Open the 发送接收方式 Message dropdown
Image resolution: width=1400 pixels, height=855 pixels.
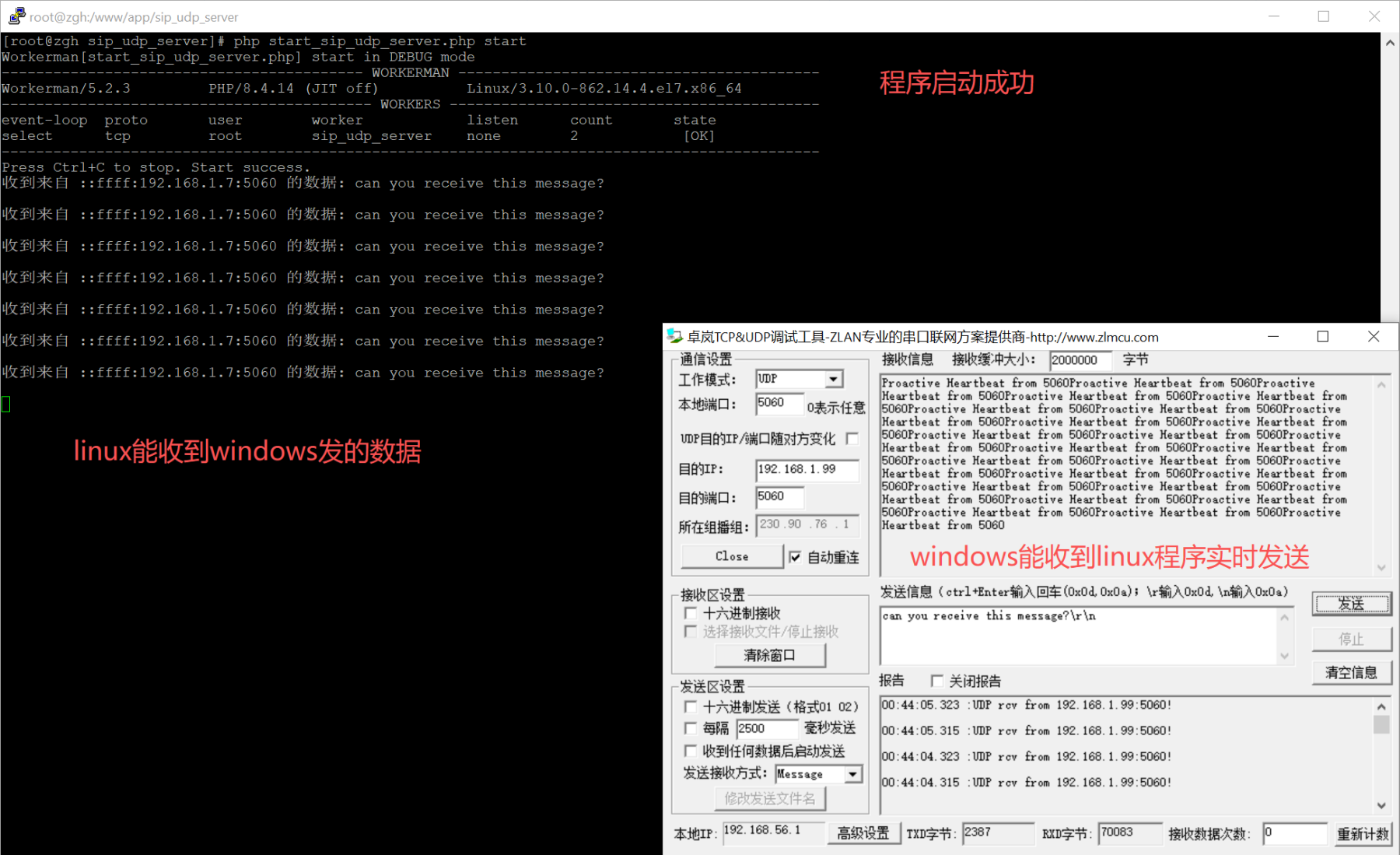(x=853, y=774)
